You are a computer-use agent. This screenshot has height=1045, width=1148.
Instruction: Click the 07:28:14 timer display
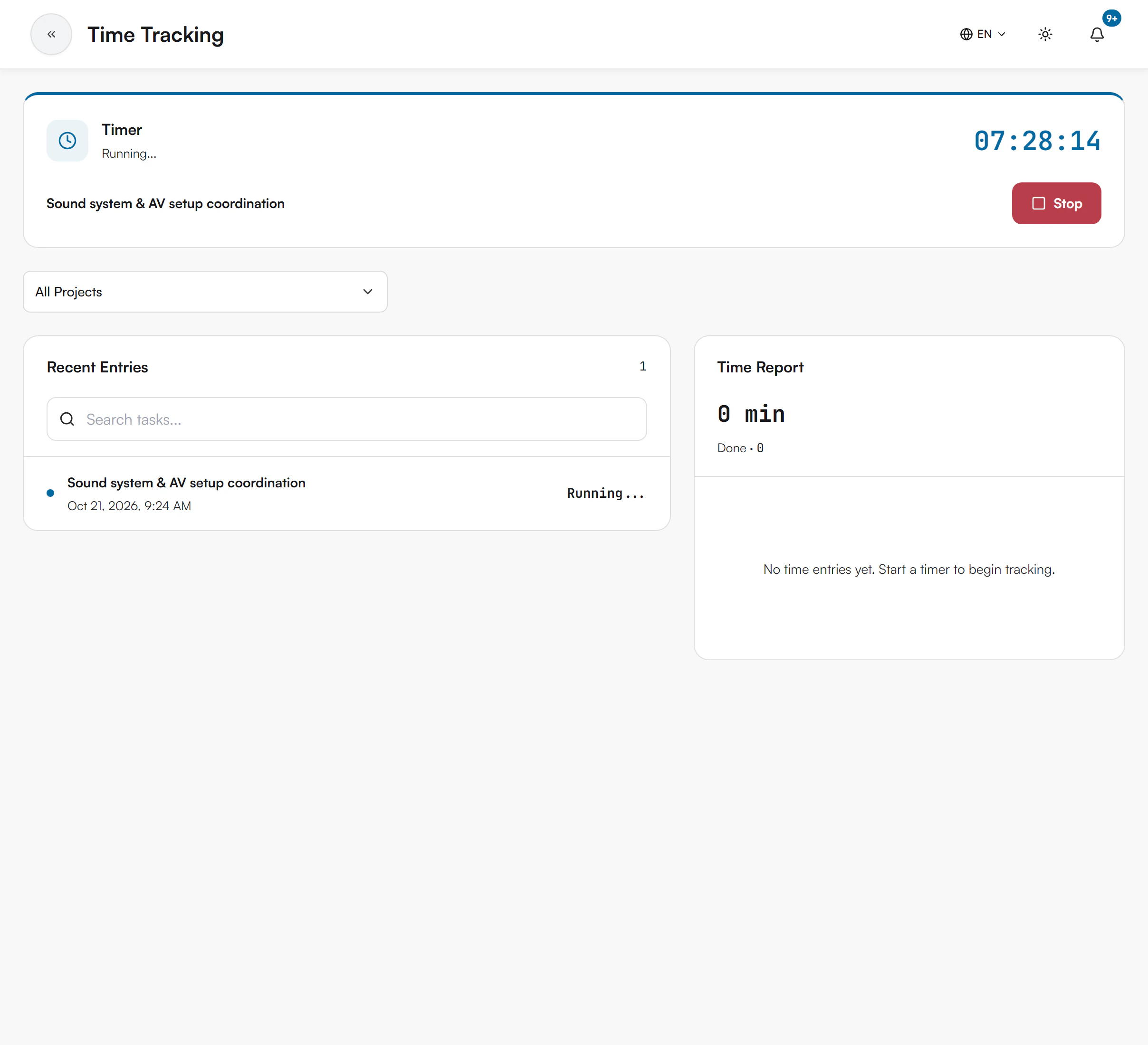1037,141
